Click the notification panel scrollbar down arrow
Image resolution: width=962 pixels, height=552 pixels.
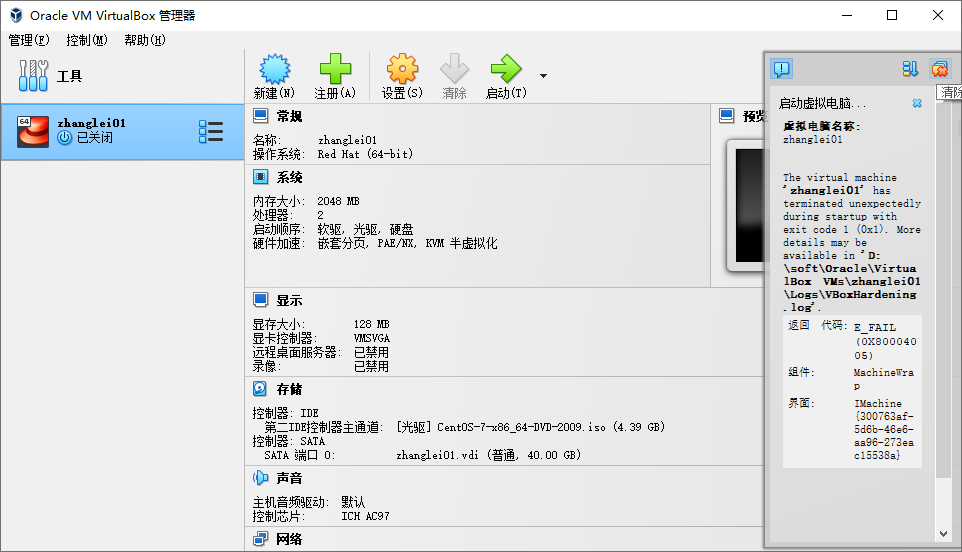click(943, 534)
